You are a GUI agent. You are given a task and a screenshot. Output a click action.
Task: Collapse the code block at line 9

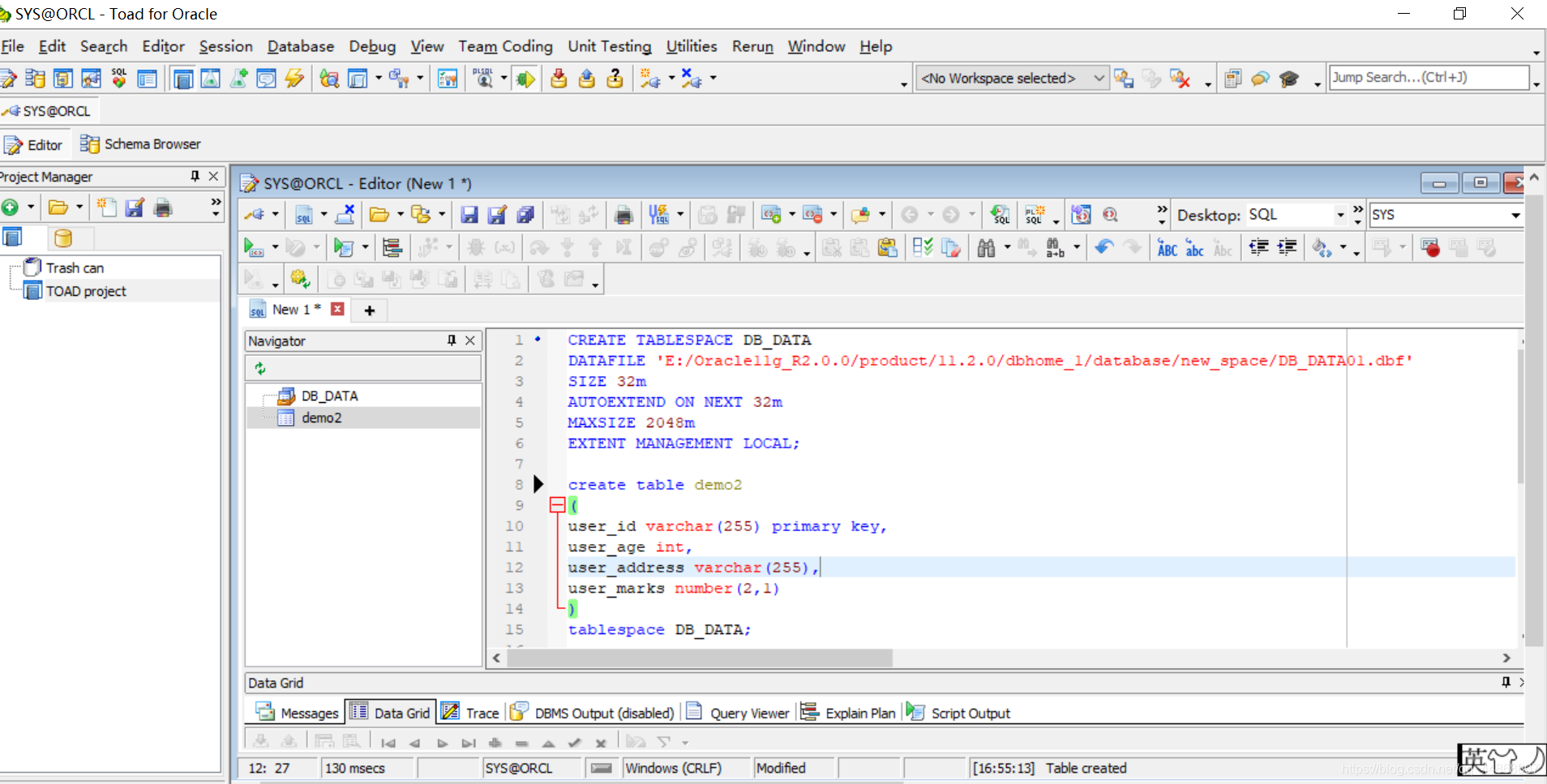(557, 504)
